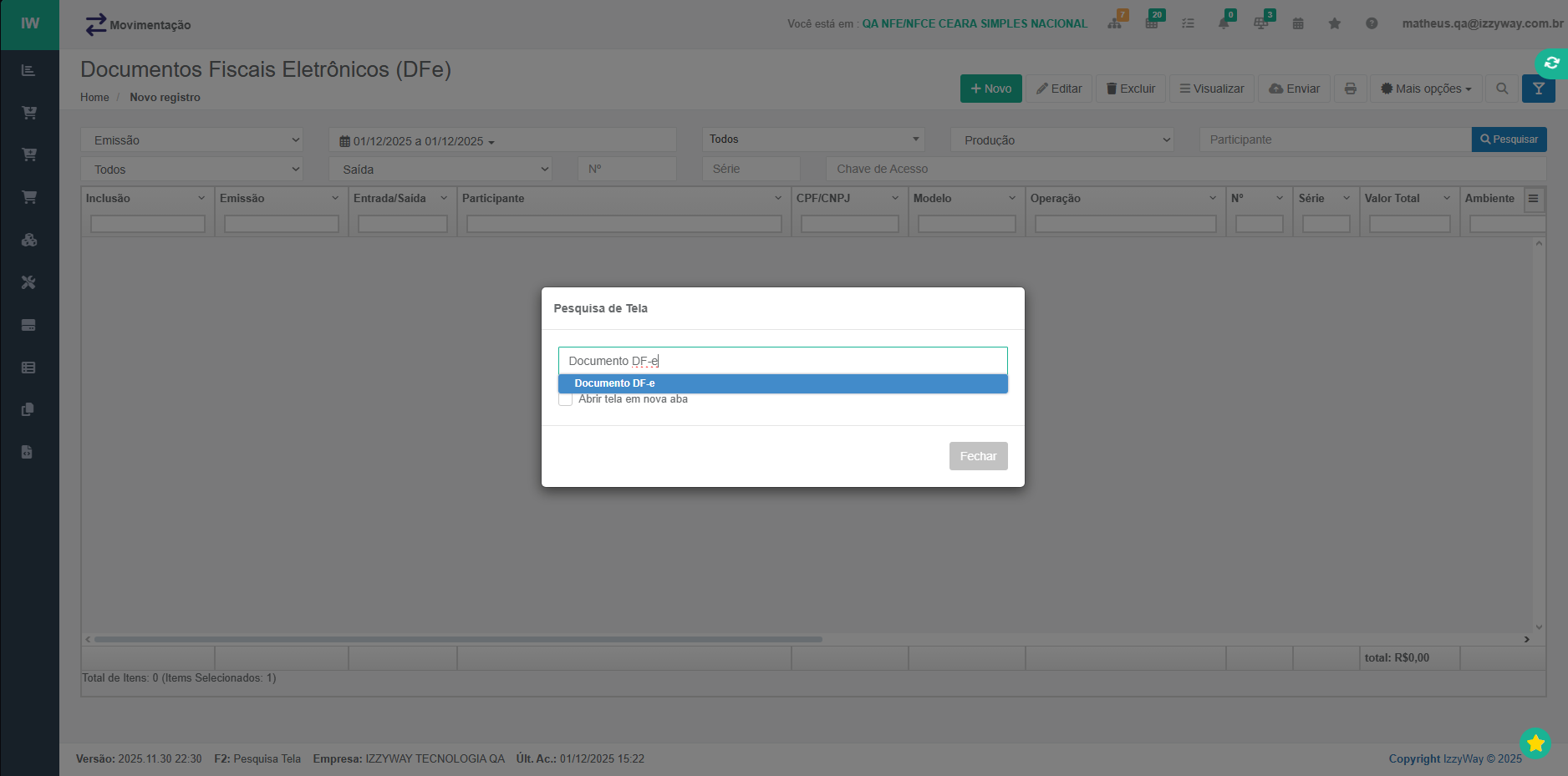Click the horizontal grid scrollbar
Viewport: 1568px width, 776px height.
458,639
